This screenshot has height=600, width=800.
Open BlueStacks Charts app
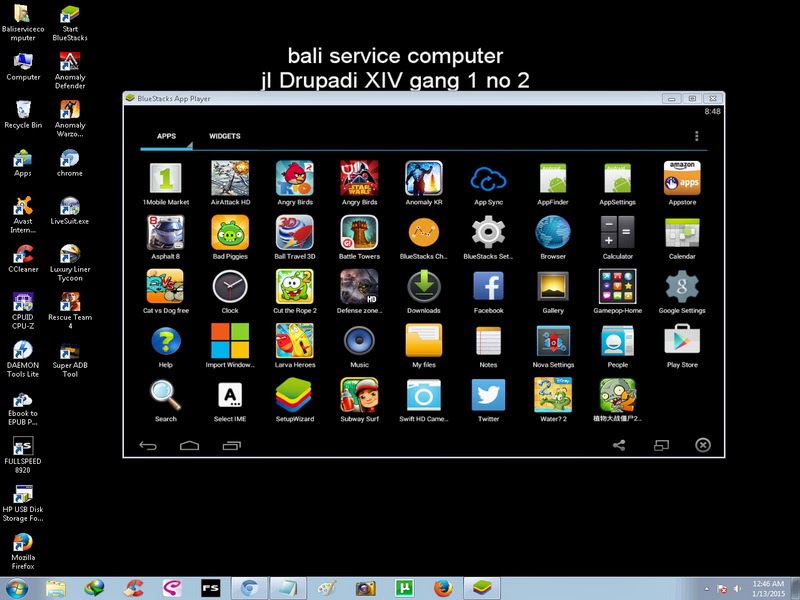pyautogui.click(x=423, y=233)
